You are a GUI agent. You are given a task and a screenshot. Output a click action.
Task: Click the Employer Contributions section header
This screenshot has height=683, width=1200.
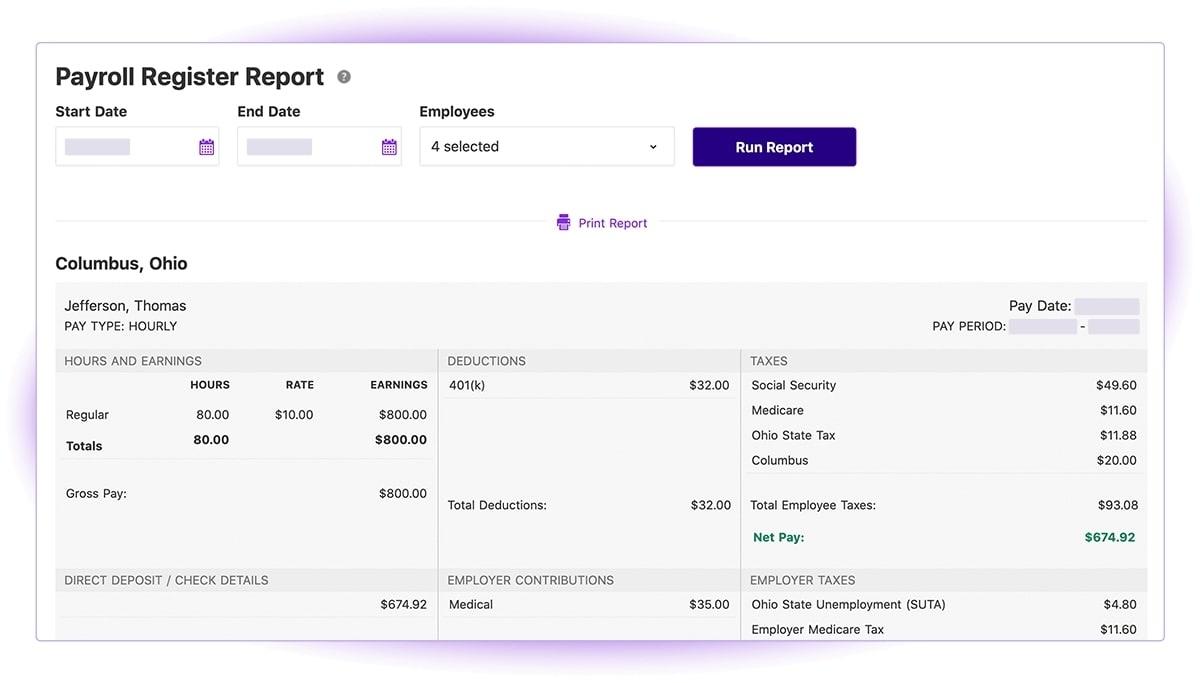click(x=530, y=580)
